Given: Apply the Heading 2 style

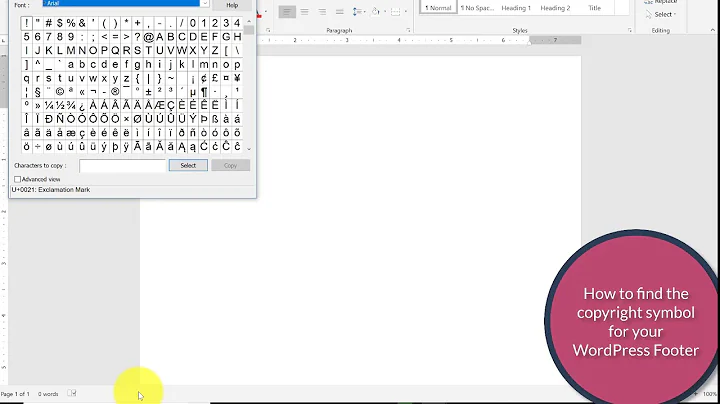Looking at the screenshot, I should pos(555,8).
